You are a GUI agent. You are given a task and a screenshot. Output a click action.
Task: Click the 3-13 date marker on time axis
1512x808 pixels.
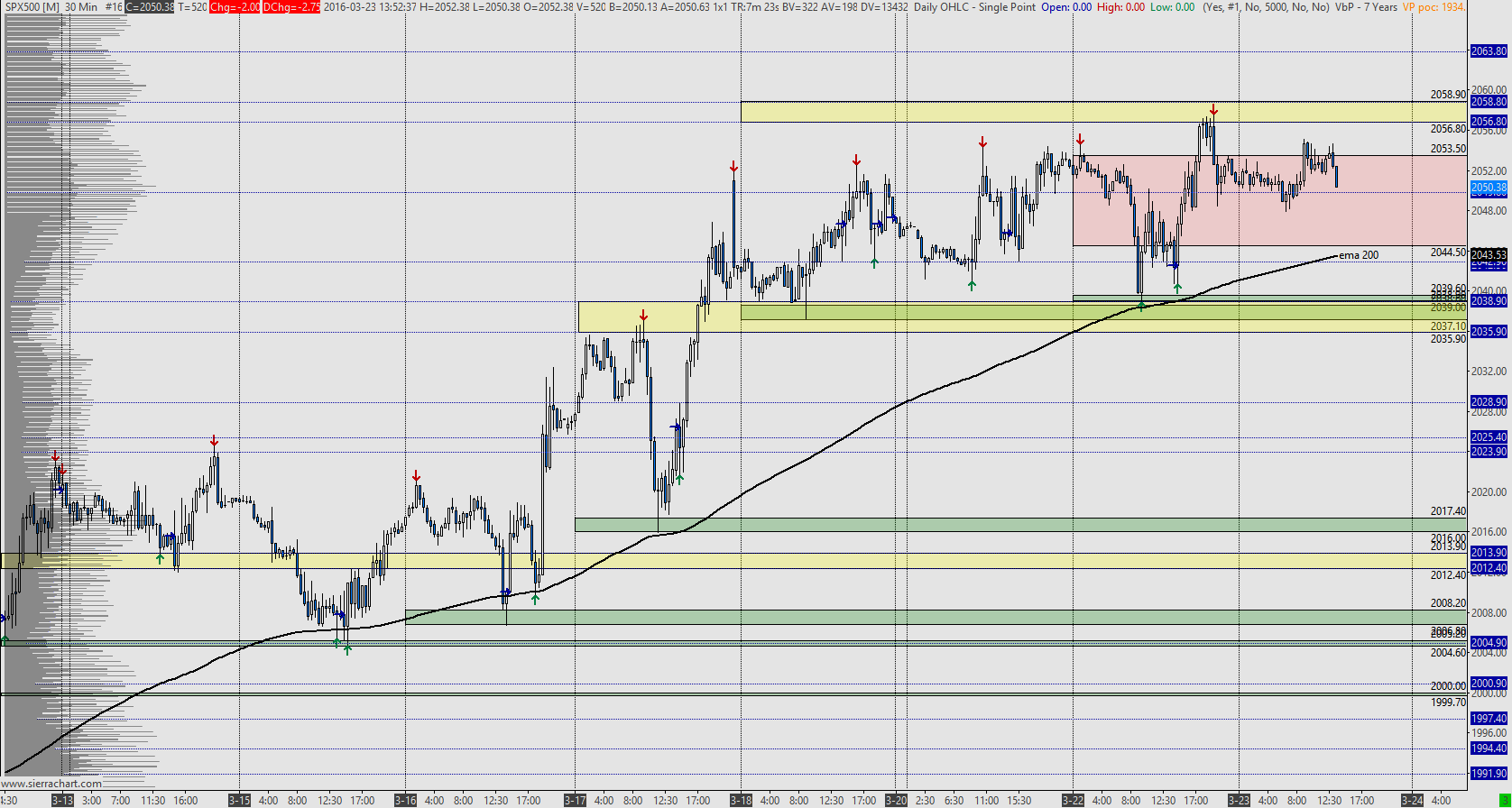point(62,800)
